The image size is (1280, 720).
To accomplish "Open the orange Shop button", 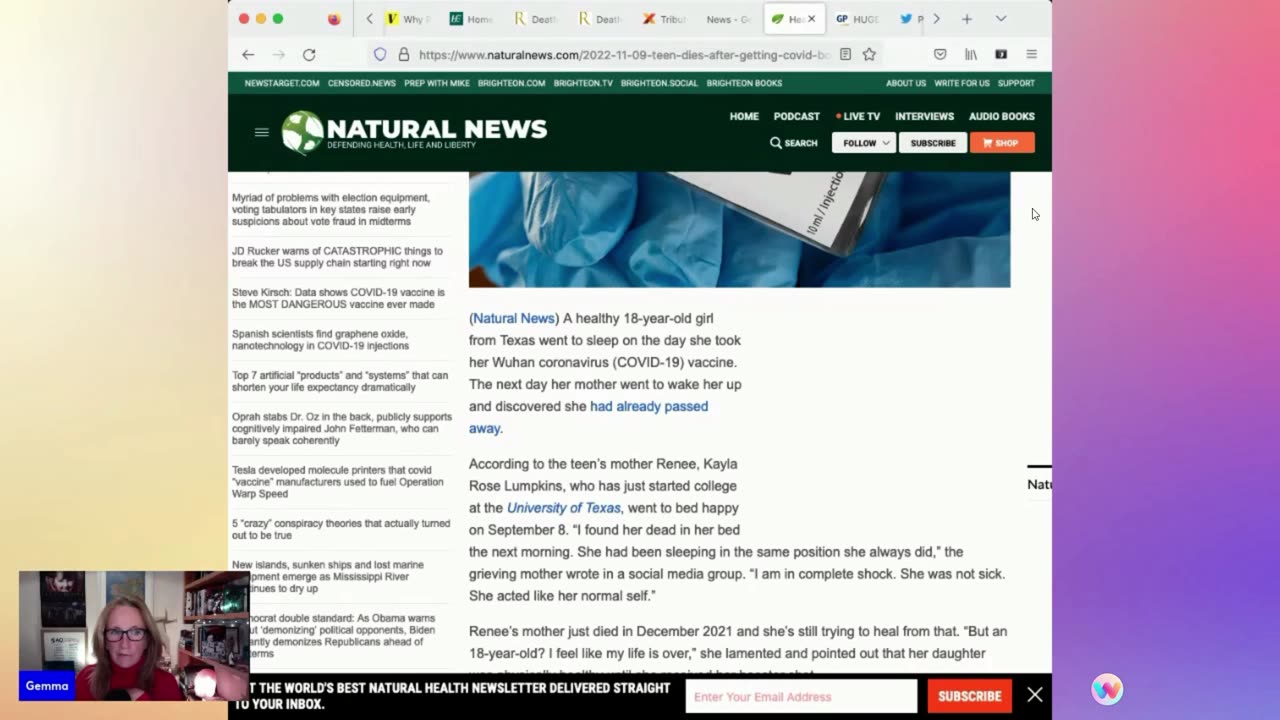I will click(x=1002, y=143).
